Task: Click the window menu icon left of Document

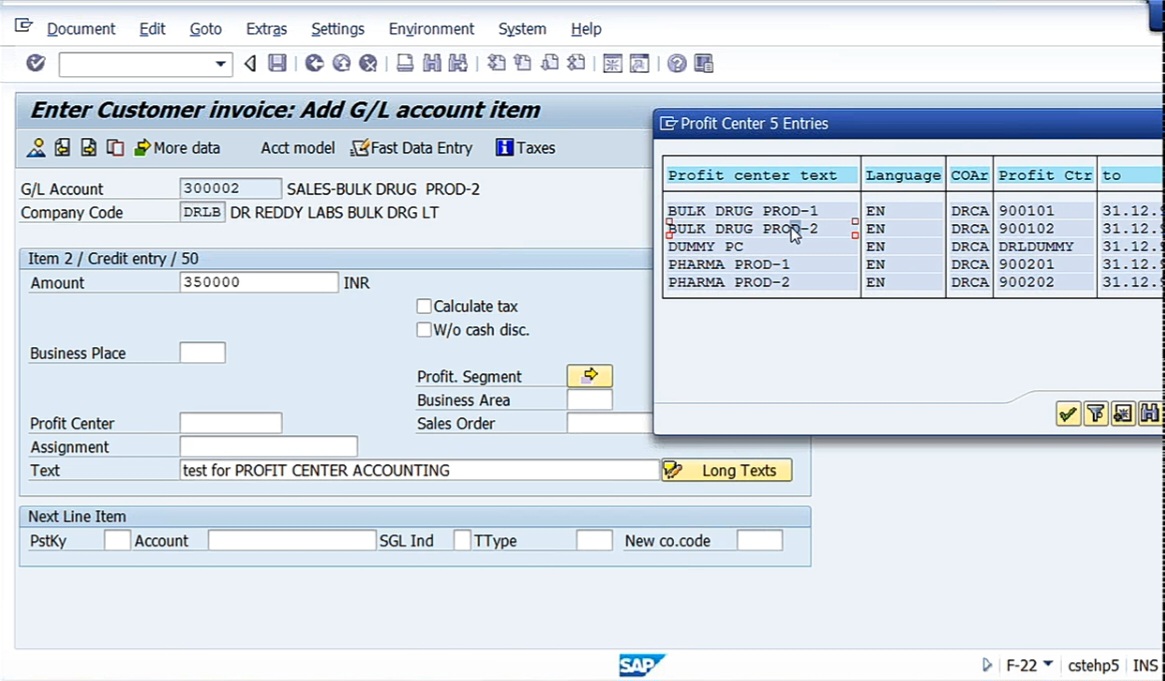Action: (x=23, y=27)
